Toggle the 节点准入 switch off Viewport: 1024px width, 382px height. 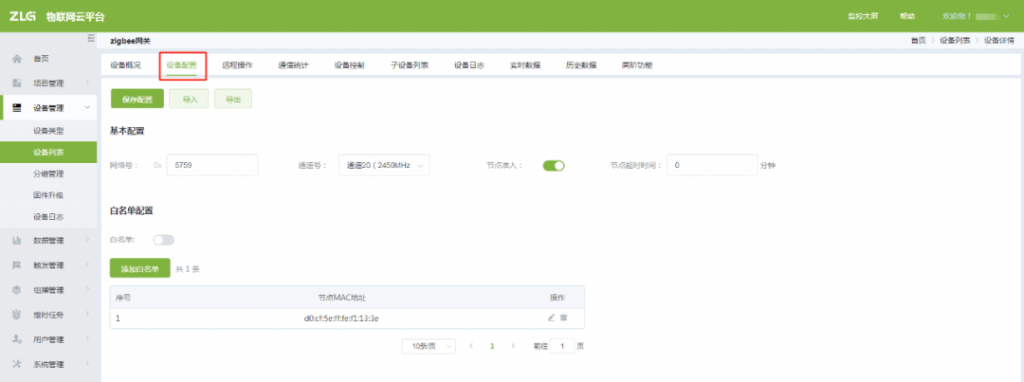553,166
